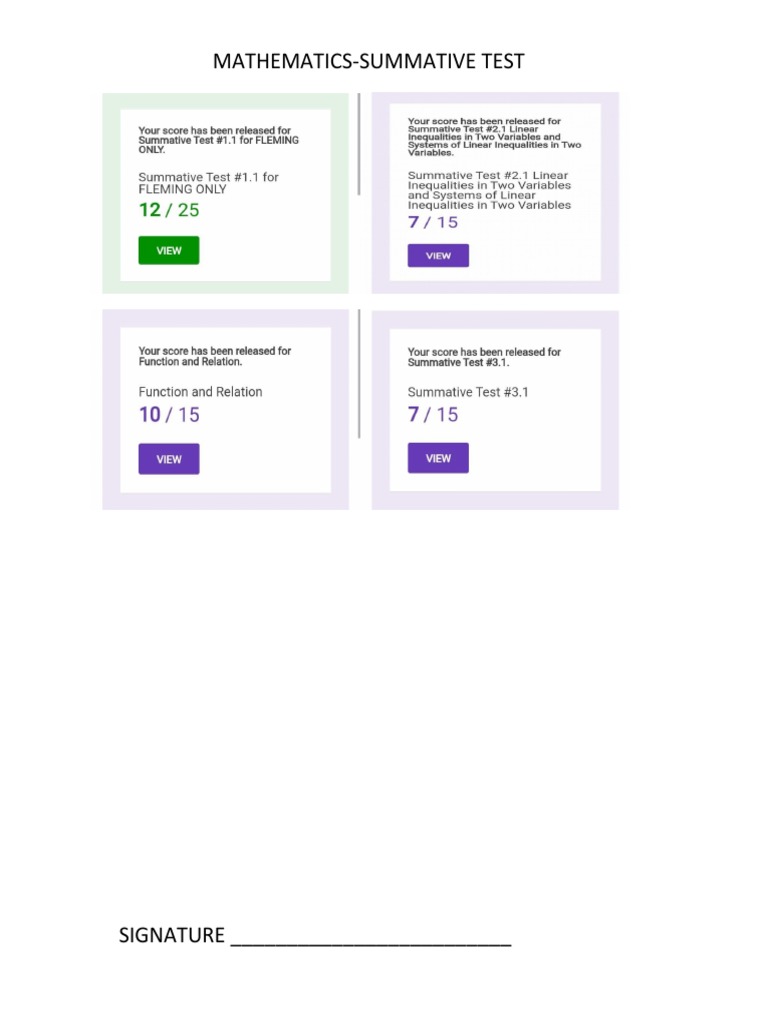Click the 7 / 15 score for Test #2.1
Viewport: 768px width, 1024px height.
point(433,222)
